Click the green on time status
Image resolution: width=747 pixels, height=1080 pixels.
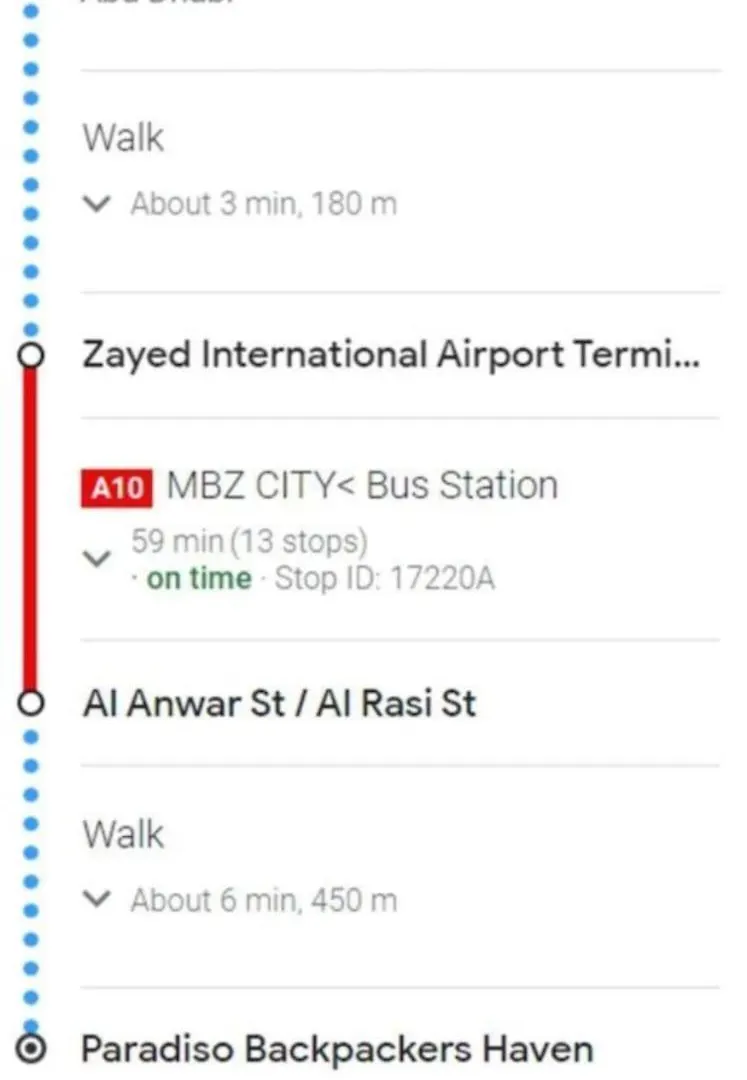[x=199, y=579]
